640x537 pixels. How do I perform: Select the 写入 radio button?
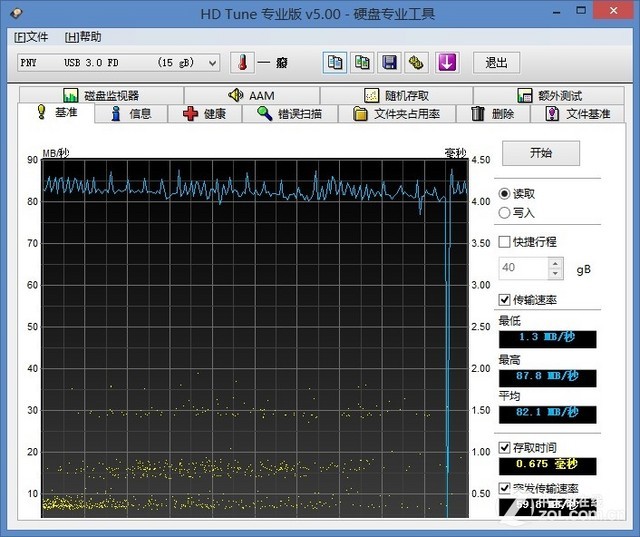(504, 212)
